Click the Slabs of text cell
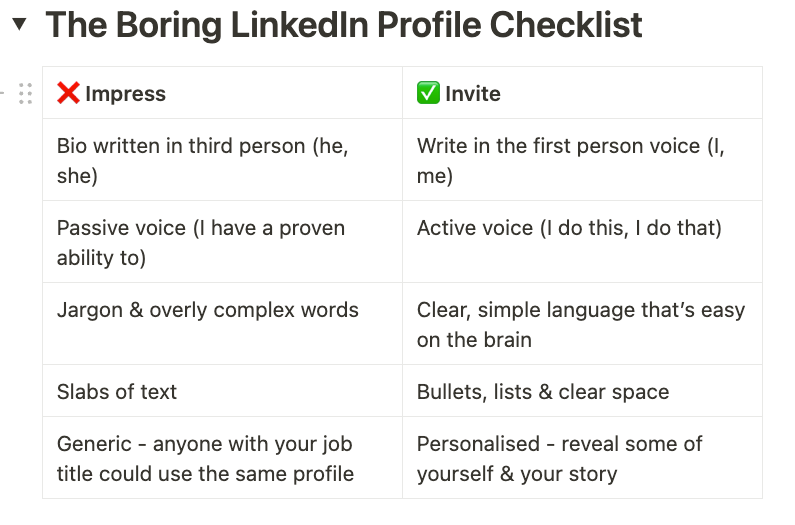The width and height of the screenshot is (795, 525). tap(117, 392)
